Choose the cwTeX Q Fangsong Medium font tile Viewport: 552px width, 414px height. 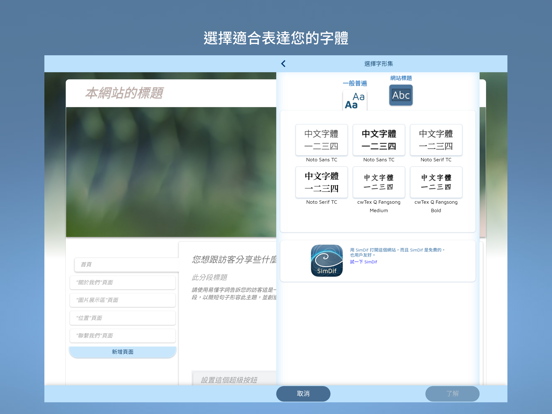(379, 182)
